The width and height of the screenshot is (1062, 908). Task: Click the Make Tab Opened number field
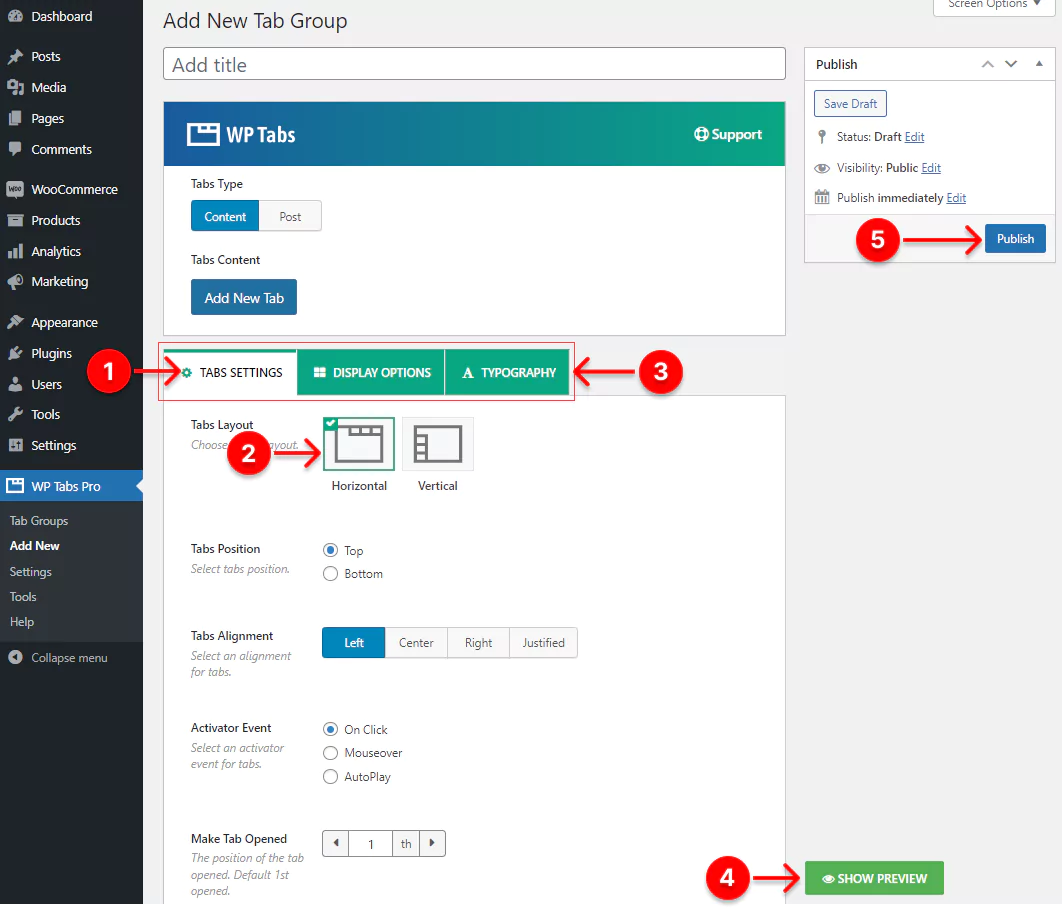point(370,844)
